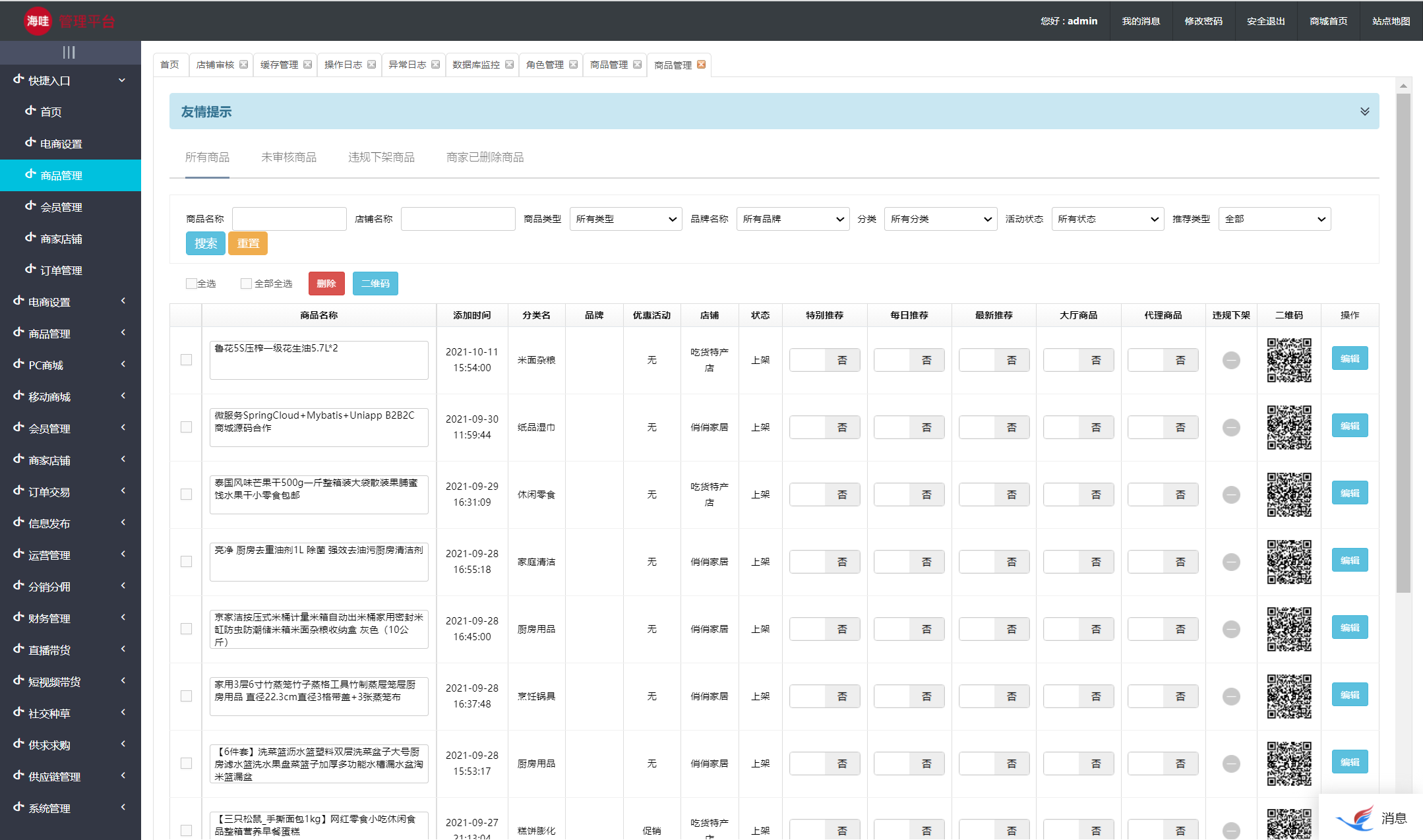This screenshot has width=1423, height=840.
Task: Toggle 代理商品 switch for 亮净 row
Action: pyautogui.click(x=1163, y=562)
